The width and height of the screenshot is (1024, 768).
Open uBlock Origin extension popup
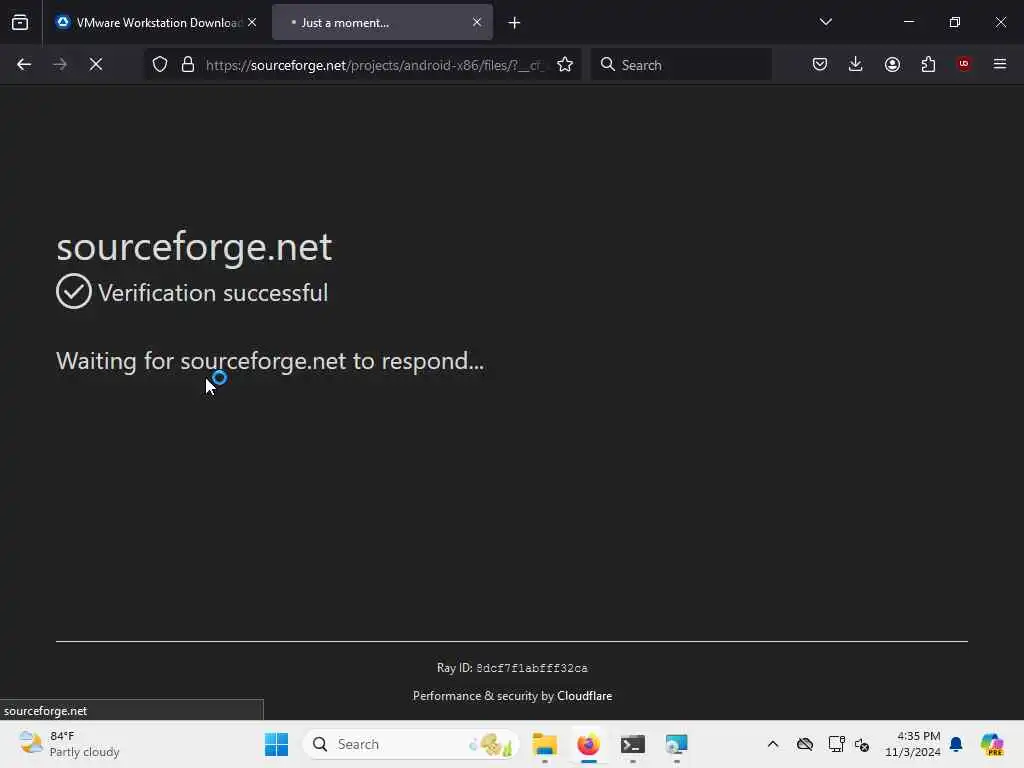point(964,64)
